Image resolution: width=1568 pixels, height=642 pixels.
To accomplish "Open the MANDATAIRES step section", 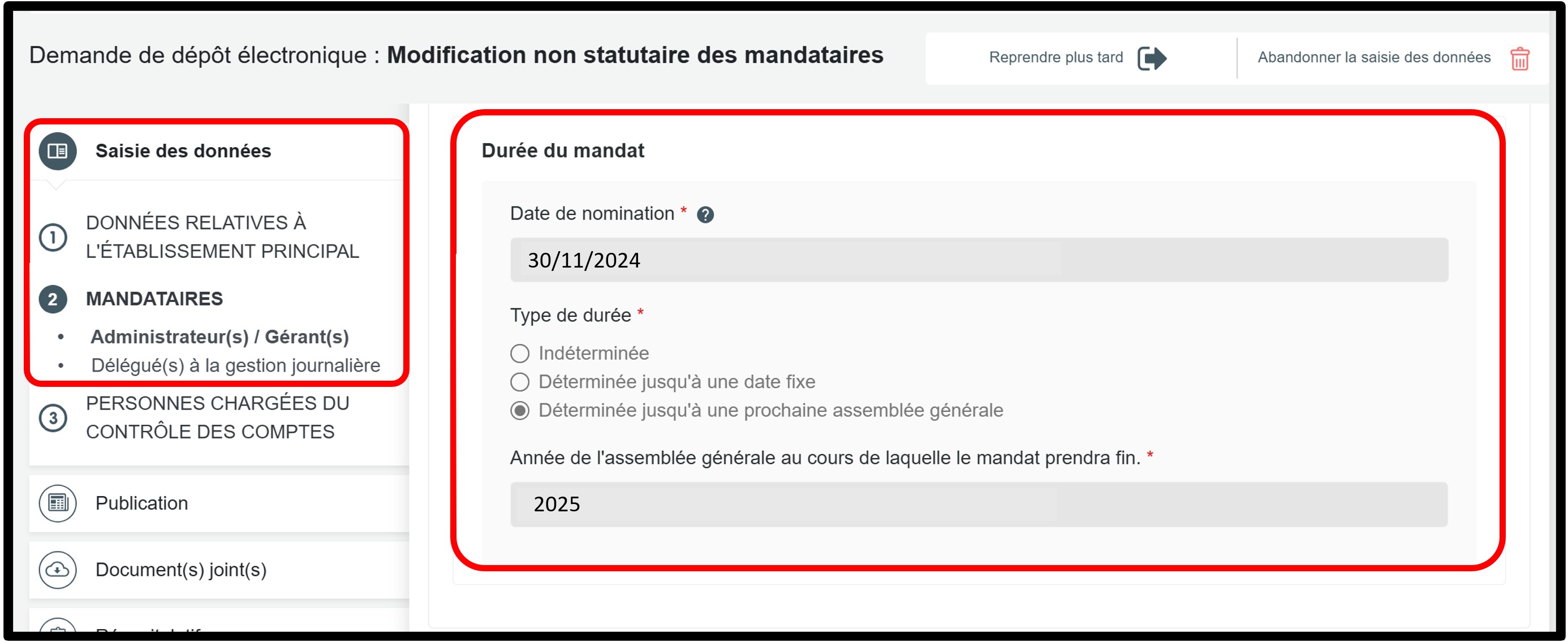I will (x=154, y=299).
